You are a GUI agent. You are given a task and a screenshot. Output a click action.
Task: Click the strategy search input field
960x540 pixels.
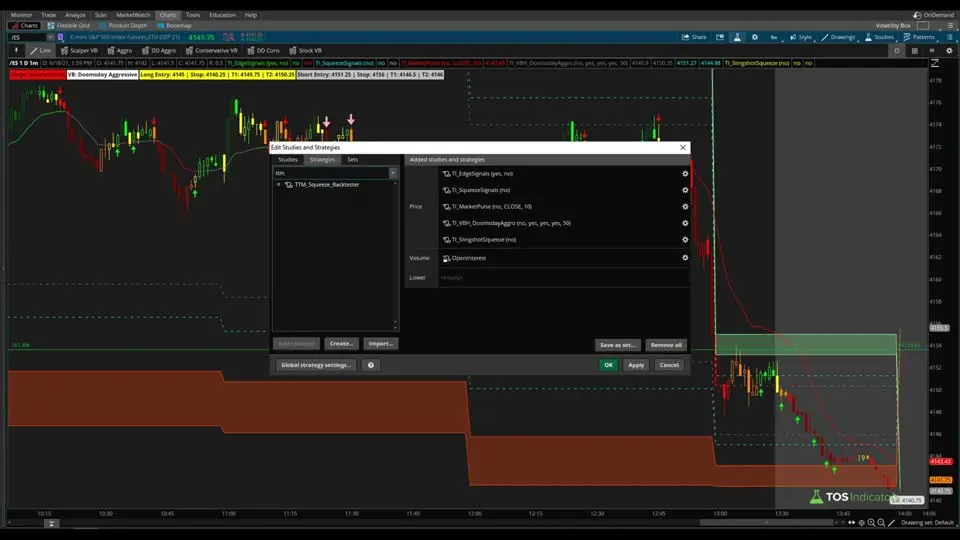click(331, 173)
